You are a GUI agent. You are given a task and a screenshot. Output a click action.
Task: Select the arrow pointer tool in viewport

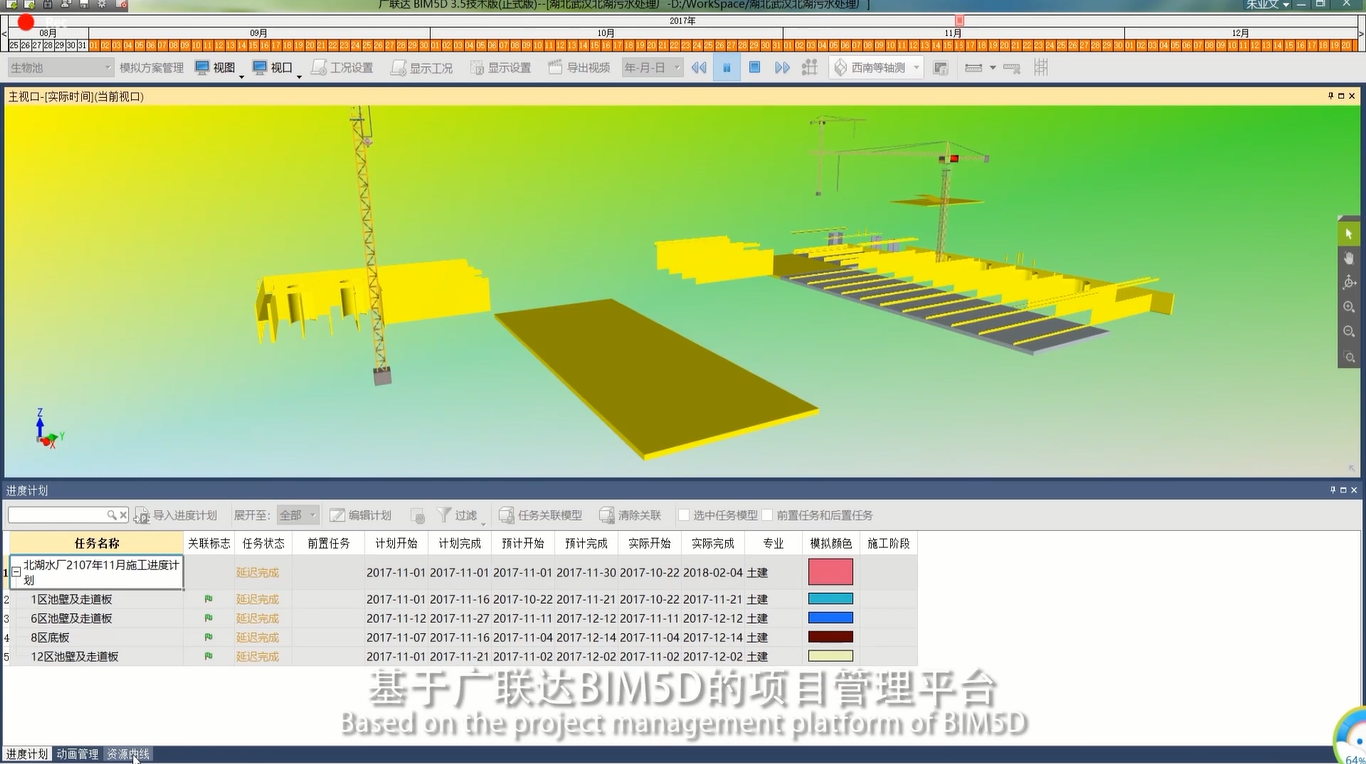coord(1349,233)
